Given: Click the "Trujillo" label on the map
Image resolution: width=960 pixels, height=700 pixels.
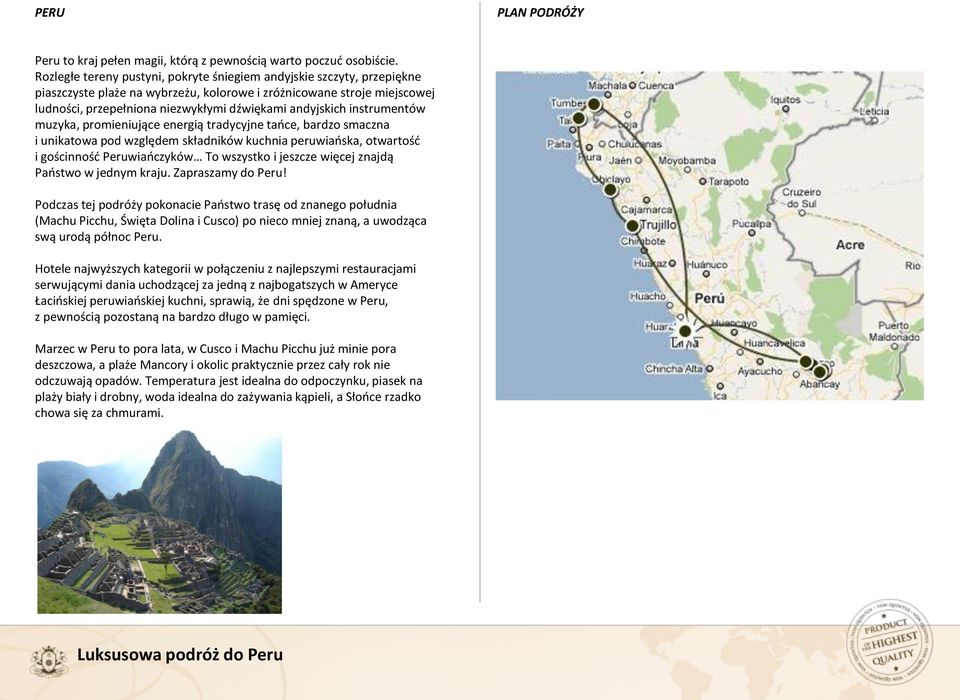Looking at the screenshot, I should point(658,225).
